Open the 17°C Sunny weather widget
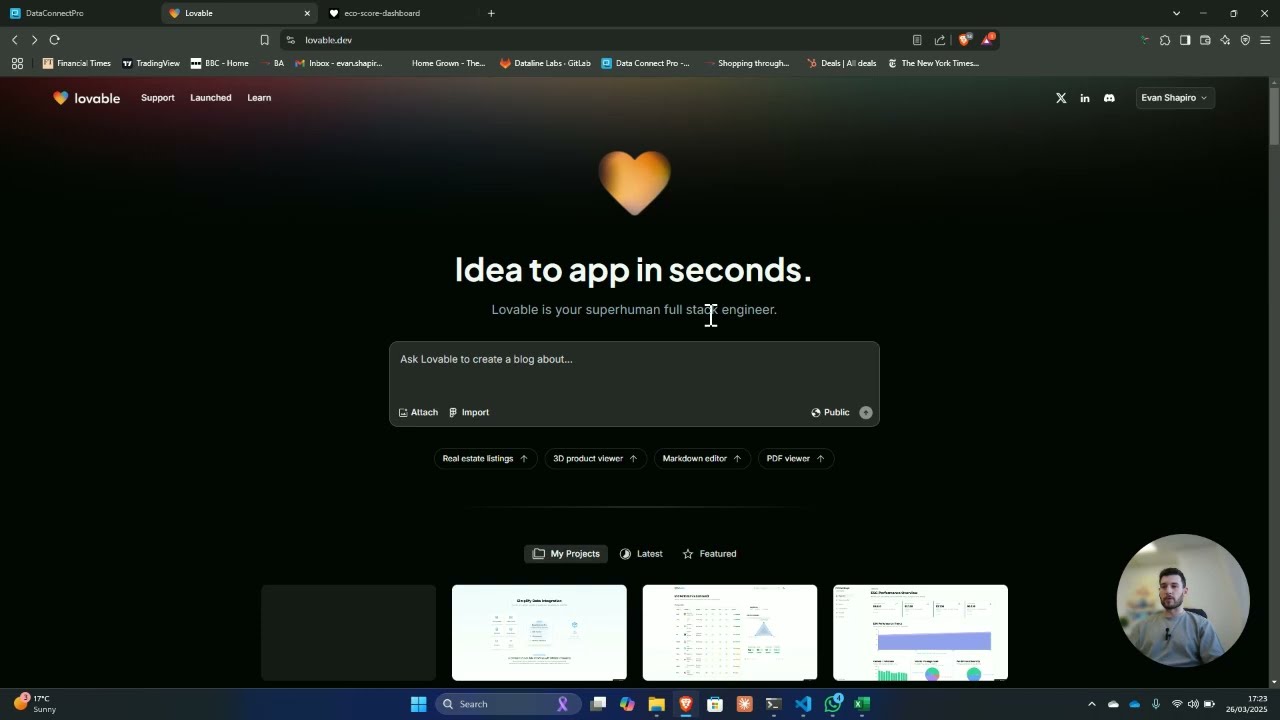The height and width of the screenshot is (720, 1280). tap(34, 704)
